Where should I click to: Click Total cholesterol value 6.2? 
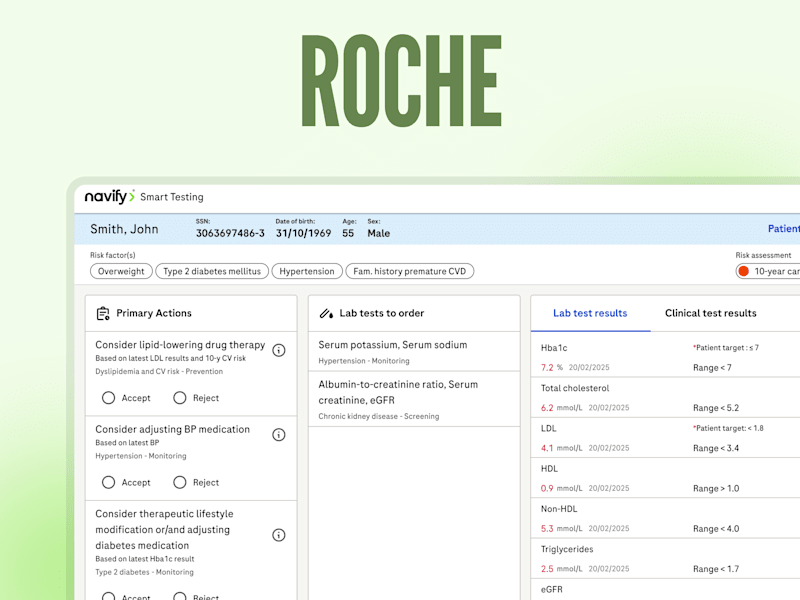[x=547, y=408]
